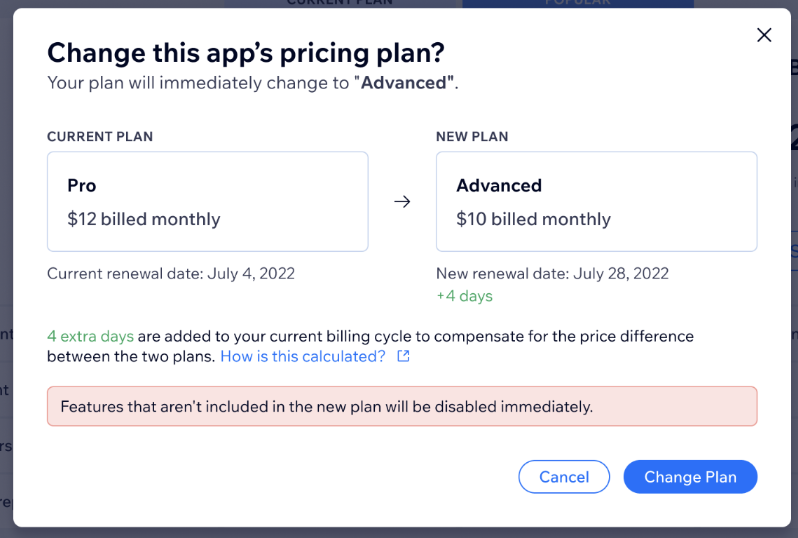Cancel the pricing plan change
The height and width of the screenshot is (538, 798).
(564, 477)
